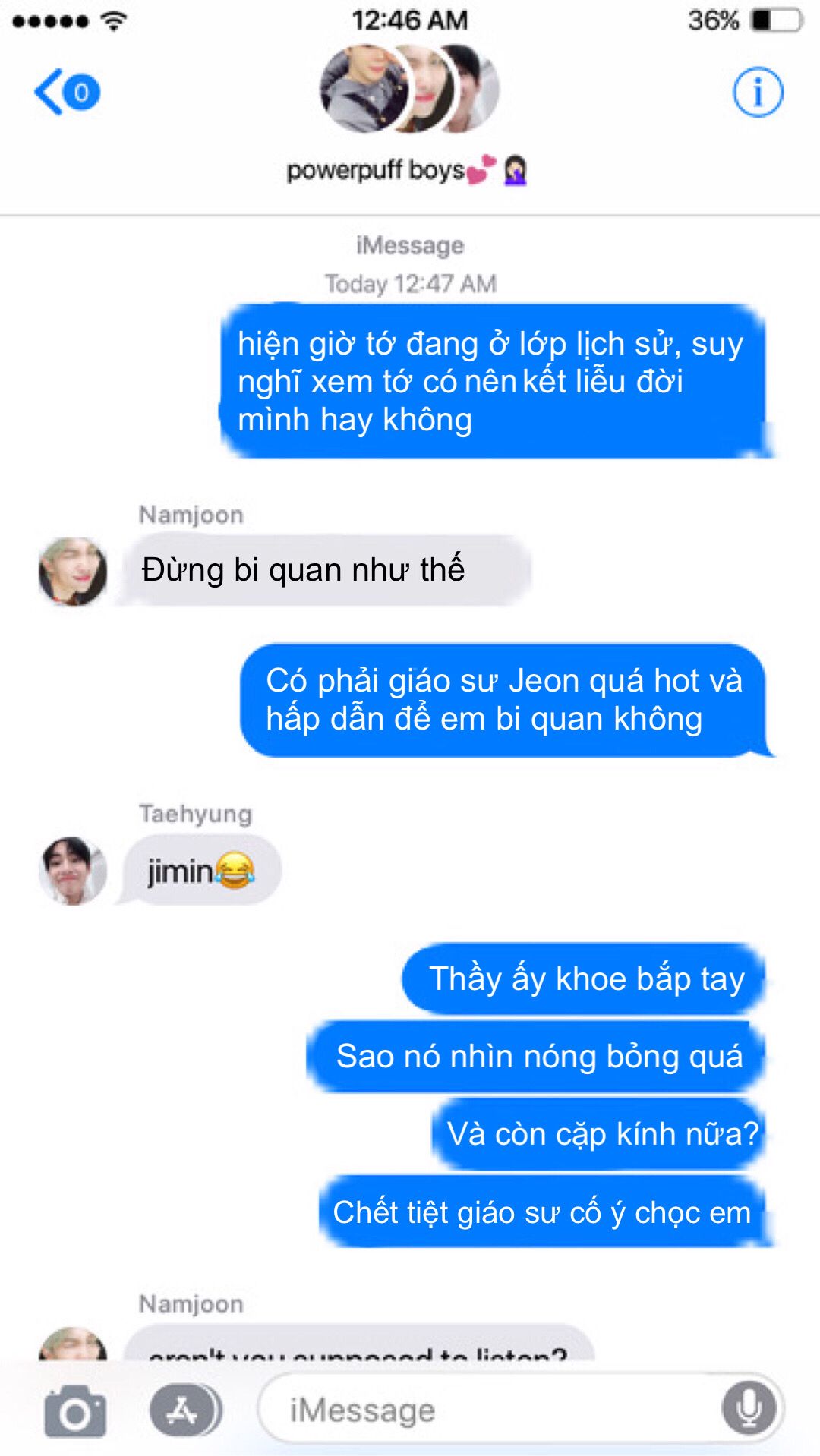
Task: Tap the 'jimin' message bubble with laughing emoji
Action: coord(200,870)
